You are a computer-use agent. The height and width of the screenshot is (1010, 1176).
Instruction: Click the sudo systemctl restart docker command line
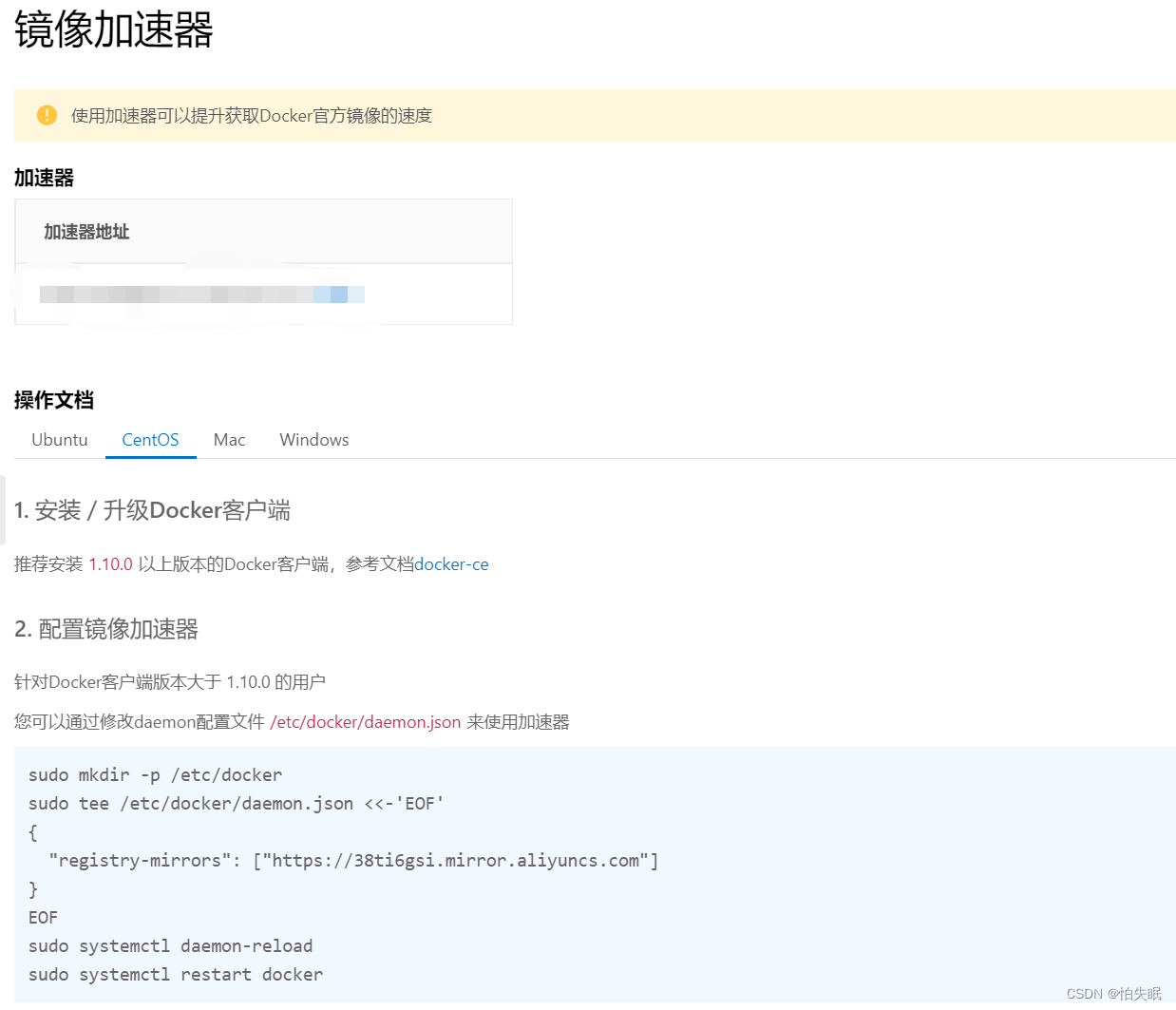point(175,974)
